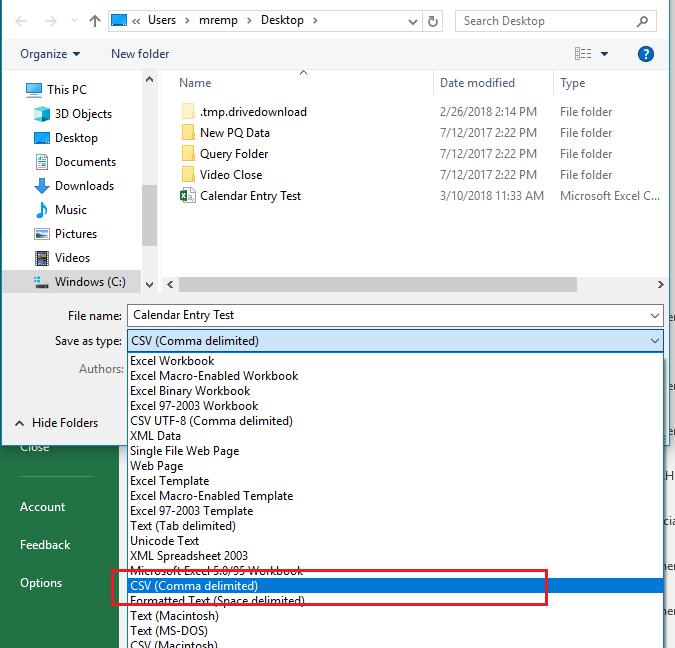Click the New folder button
The width and height of the screenshot is (675, 648).
(140, 54)
